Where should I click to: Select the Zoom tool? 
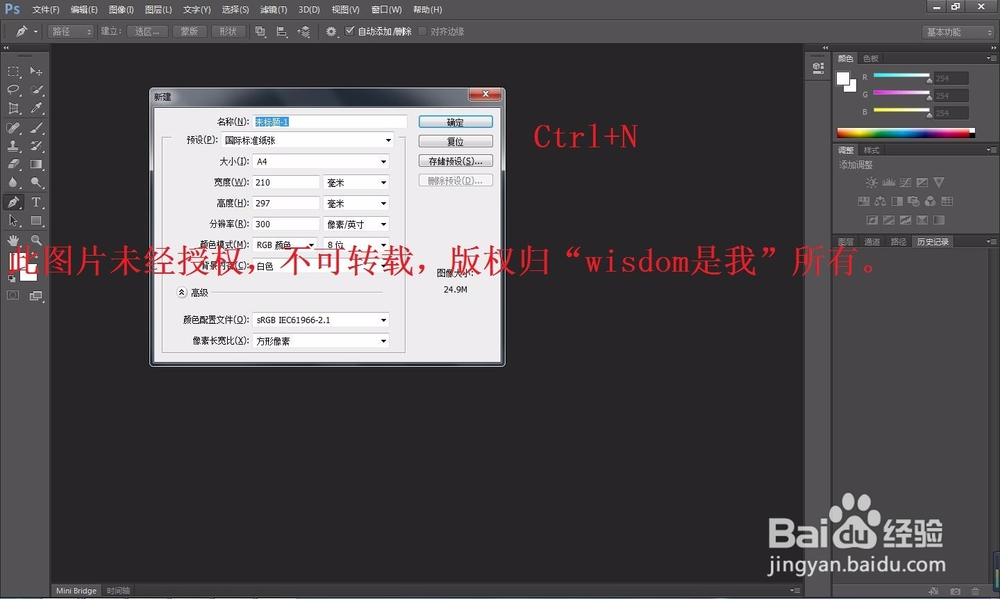tap(36, 240)
